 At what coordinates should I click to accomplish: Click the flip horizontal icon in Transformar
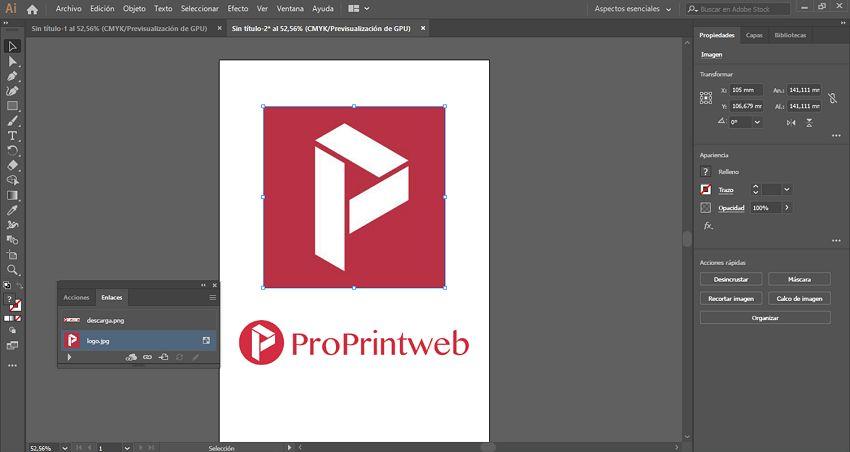click(791, 123)
